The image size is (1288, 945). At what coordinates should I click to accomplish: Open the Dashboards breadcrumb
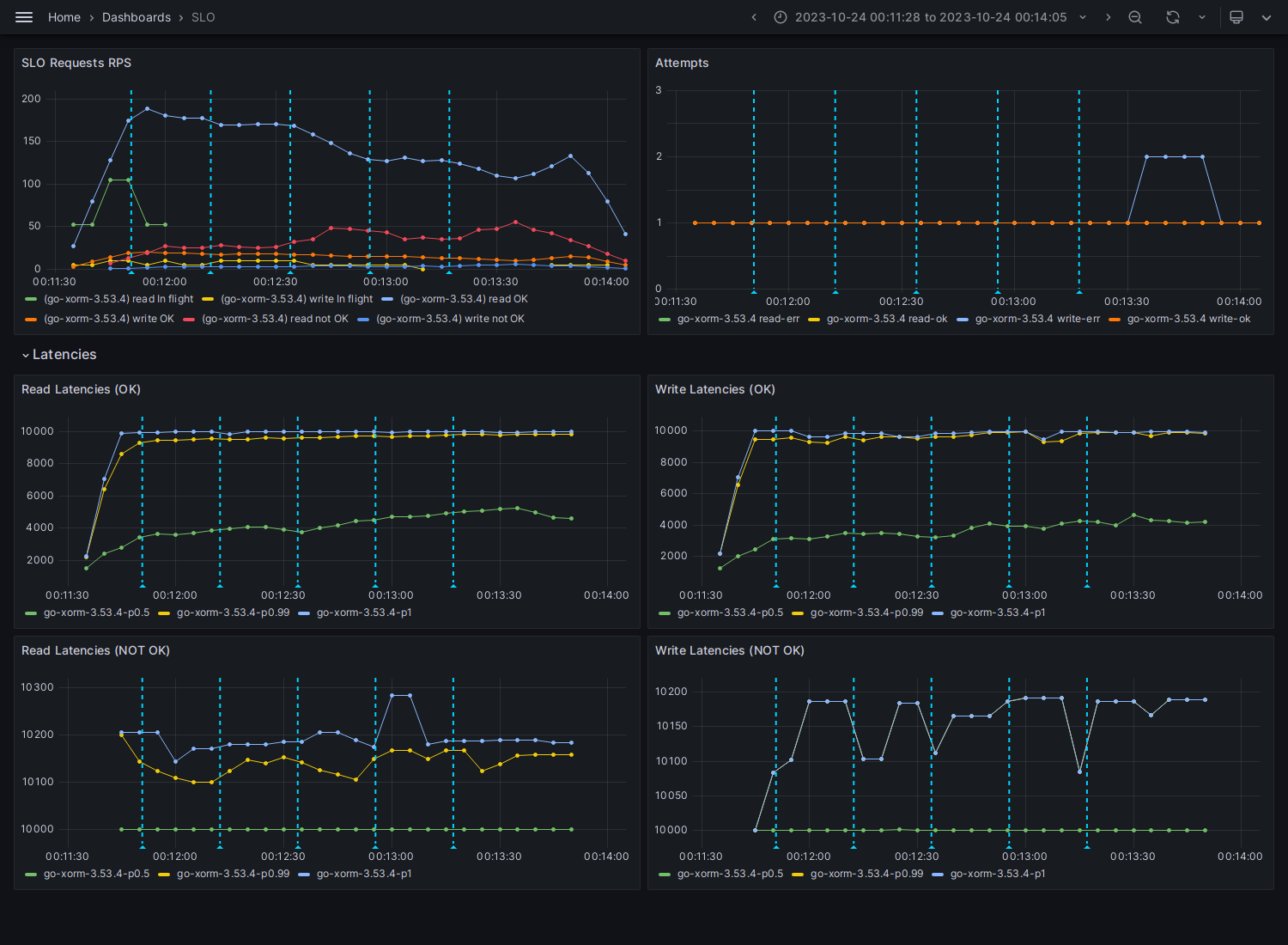pyautogui.click(x=137, y=17)
